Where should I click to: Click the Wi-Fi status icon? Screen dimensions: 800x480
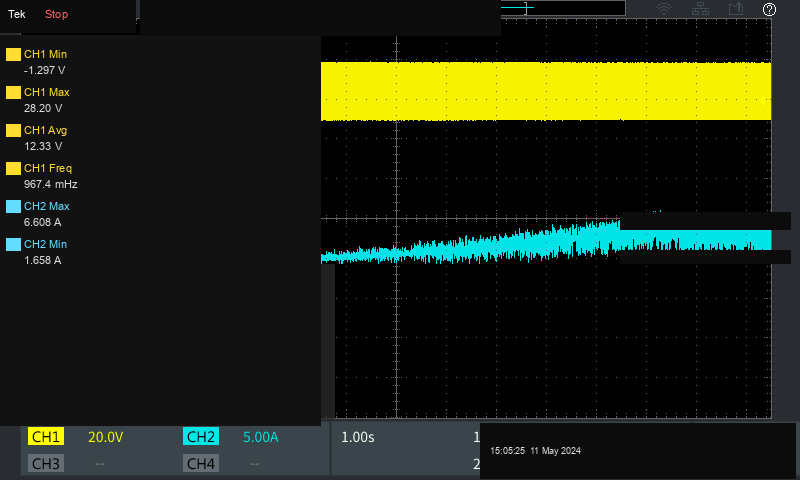[664, 9]
